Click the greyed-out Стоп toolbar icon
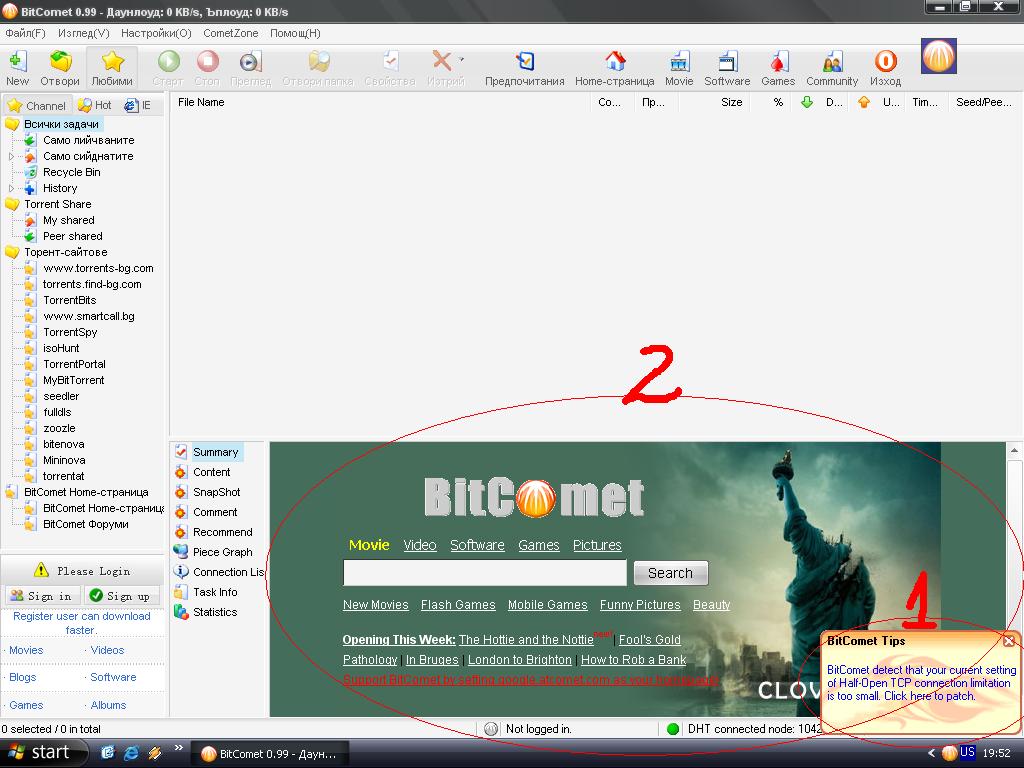1024x768 pixels. point(208,62)
